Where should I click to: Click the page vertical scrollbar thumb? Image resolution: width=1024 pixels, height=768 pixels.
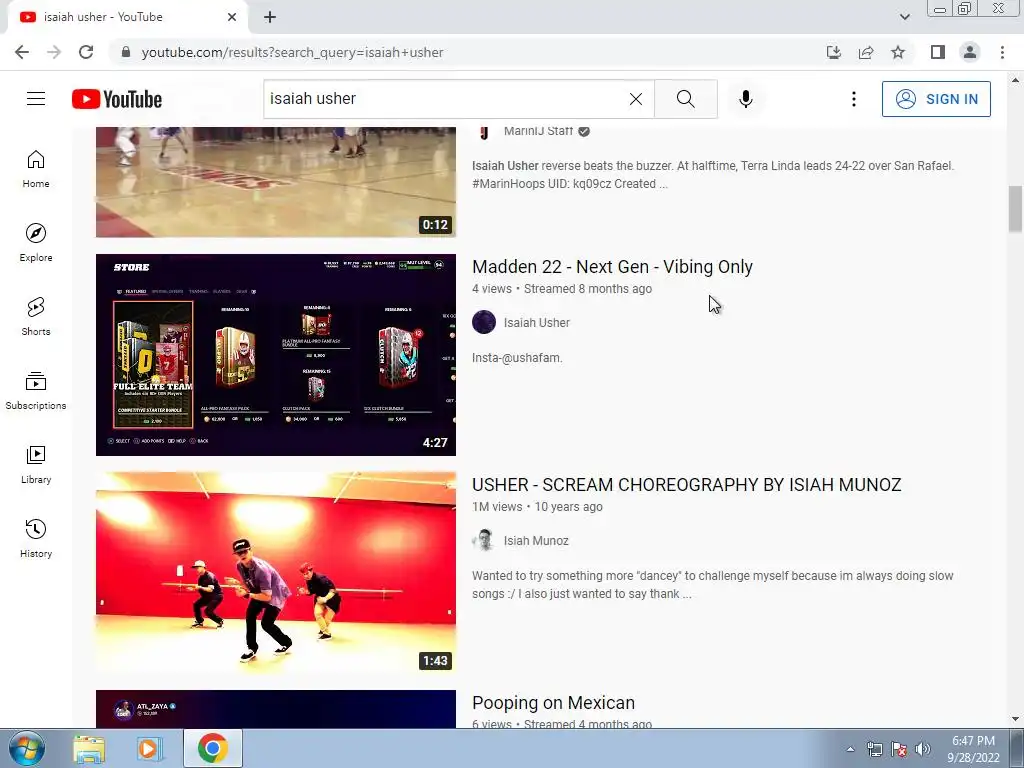(1015, 209)
